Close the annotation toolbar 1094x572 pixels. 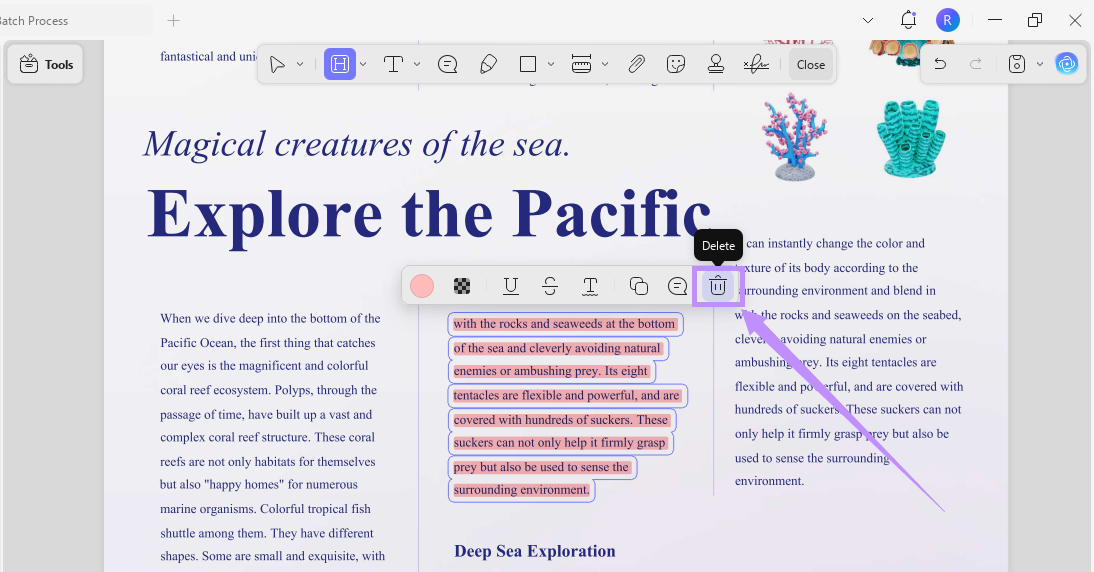(811, 65)
